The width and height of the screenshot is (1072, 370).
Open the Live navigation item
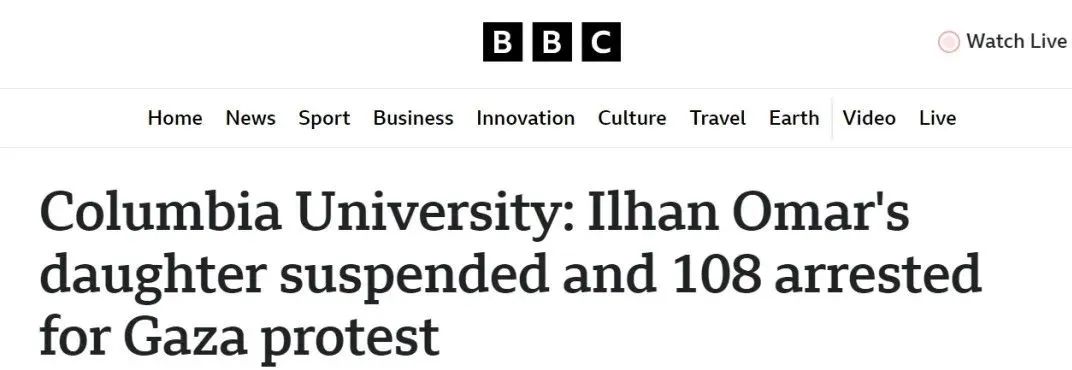937,118
